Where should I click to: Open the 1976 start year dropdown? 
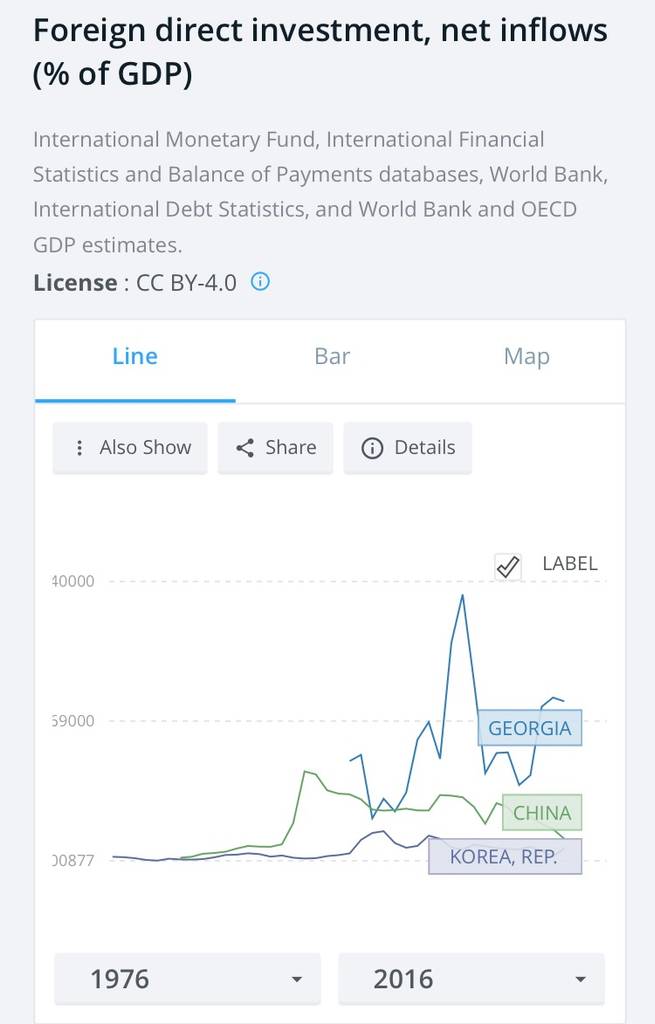coord(187,978)
